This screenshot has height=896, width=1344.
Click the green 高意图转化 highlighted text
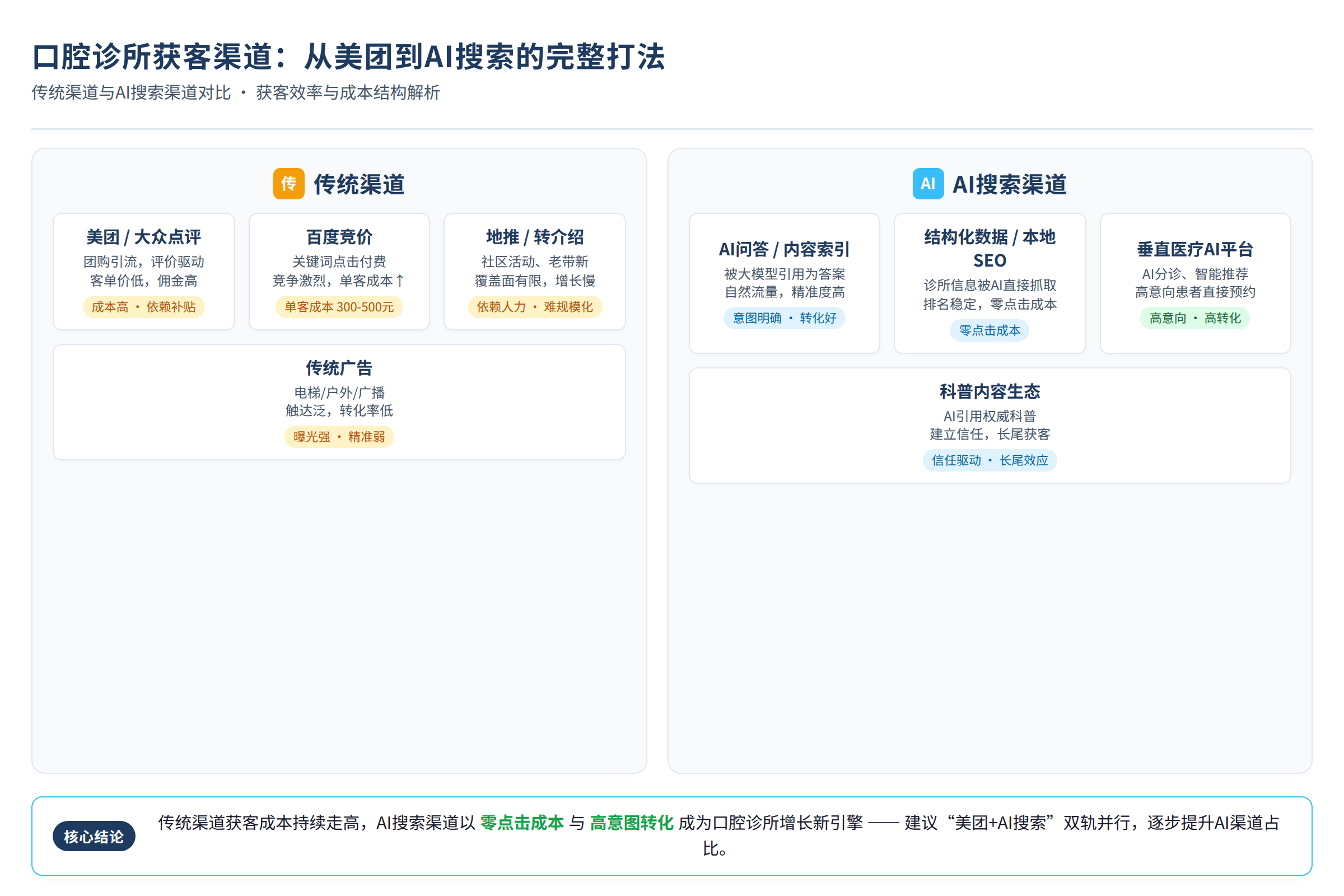632,823
